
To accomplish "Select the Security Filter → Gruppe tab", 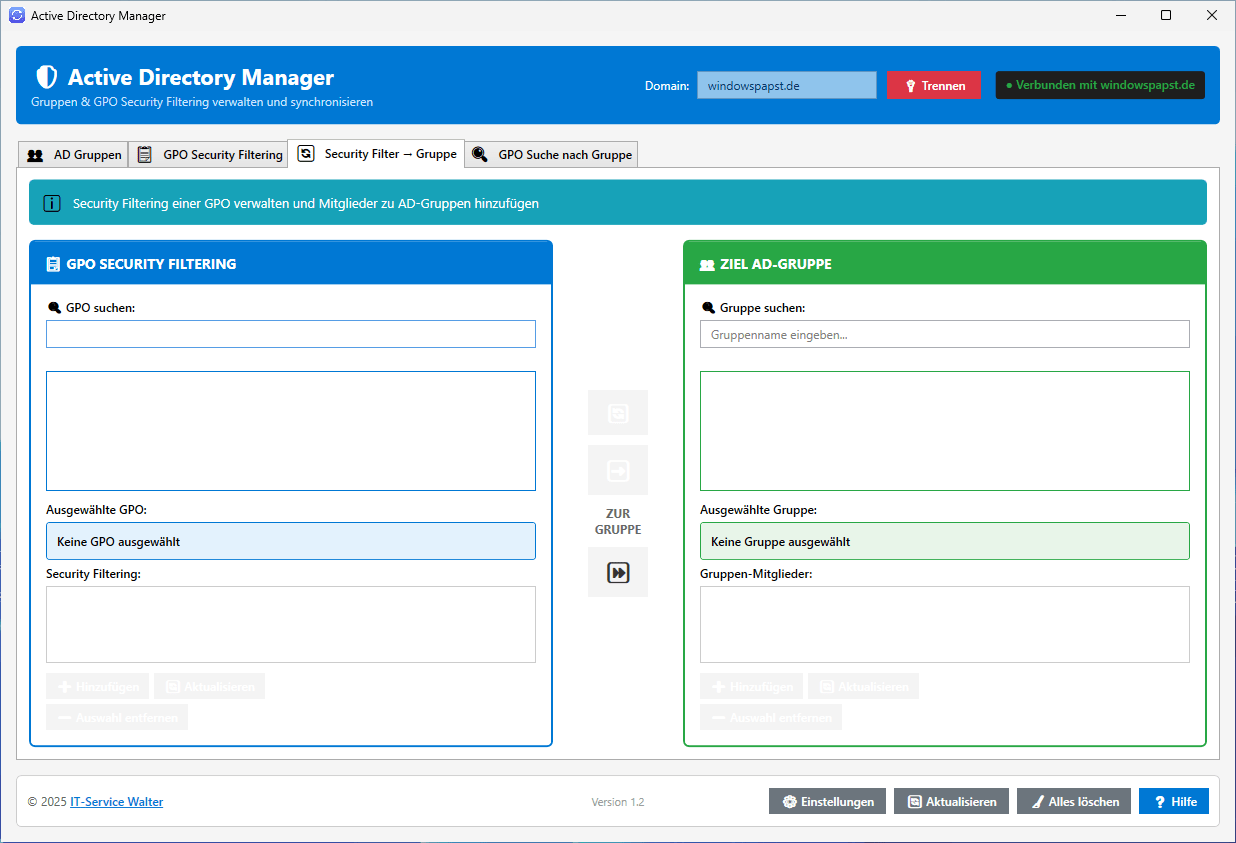I will coord(377,154).
